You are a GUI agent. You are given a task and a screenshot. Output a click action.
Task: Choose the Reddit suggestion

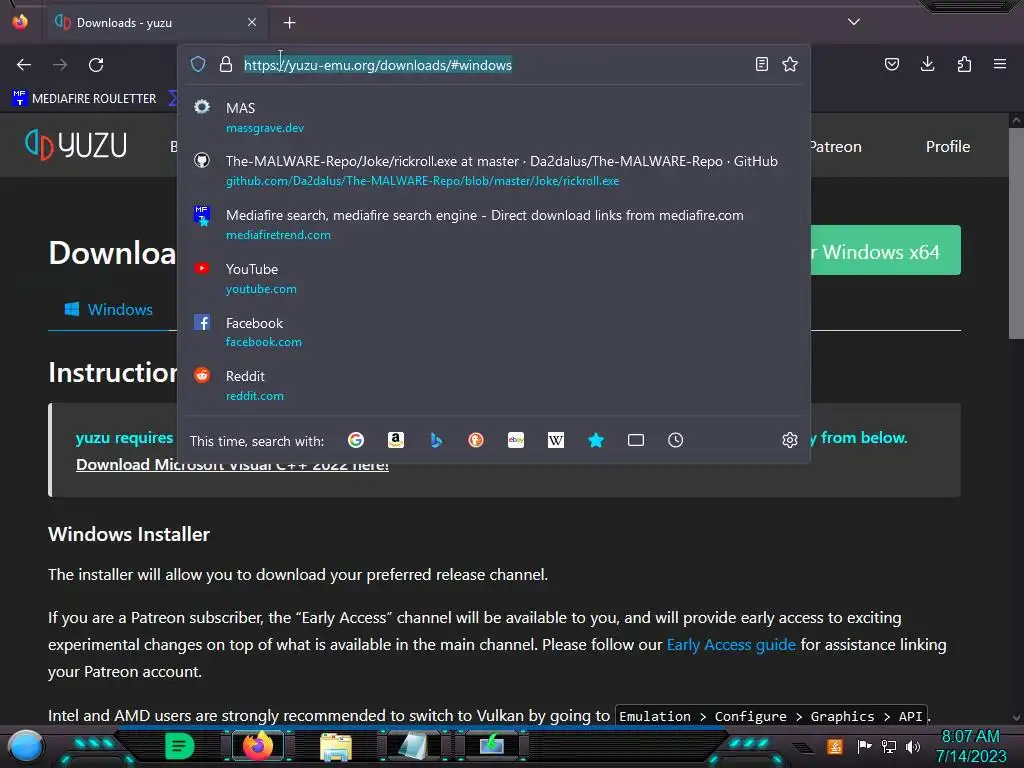[x=494, y=385]
